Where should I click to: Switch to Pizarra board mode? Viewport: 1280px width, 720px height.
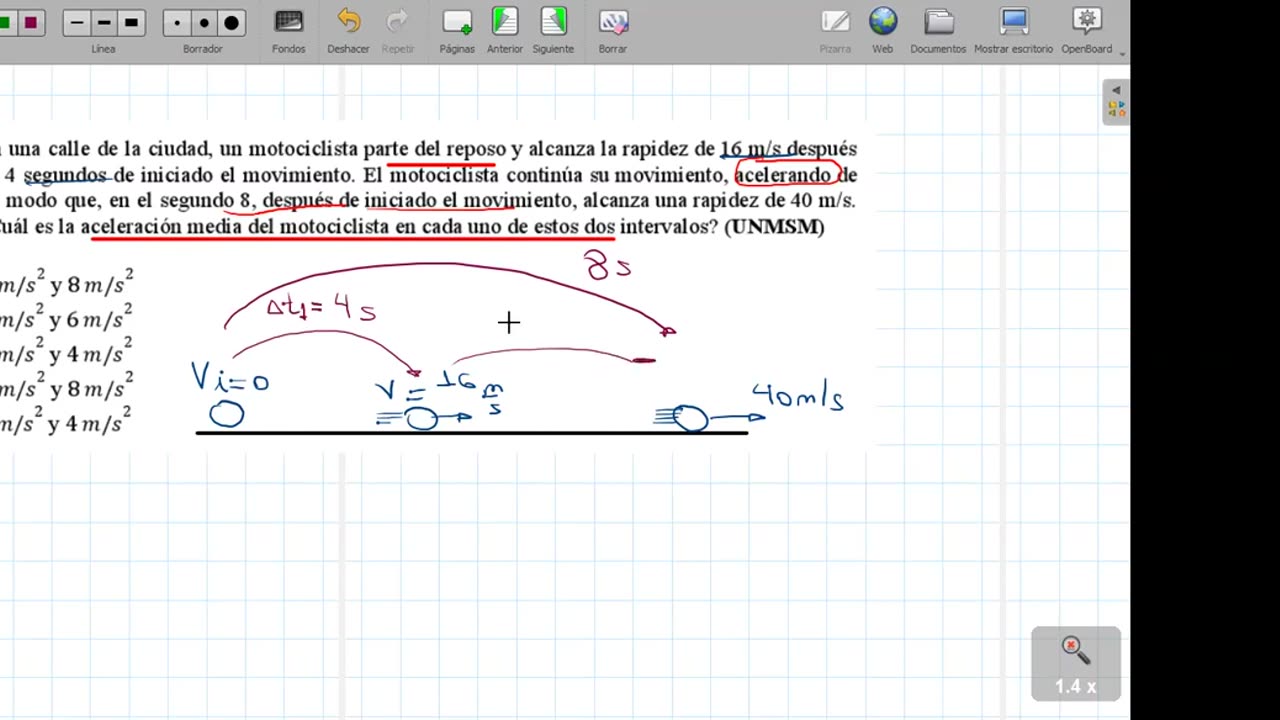click(x=835, y=22)
